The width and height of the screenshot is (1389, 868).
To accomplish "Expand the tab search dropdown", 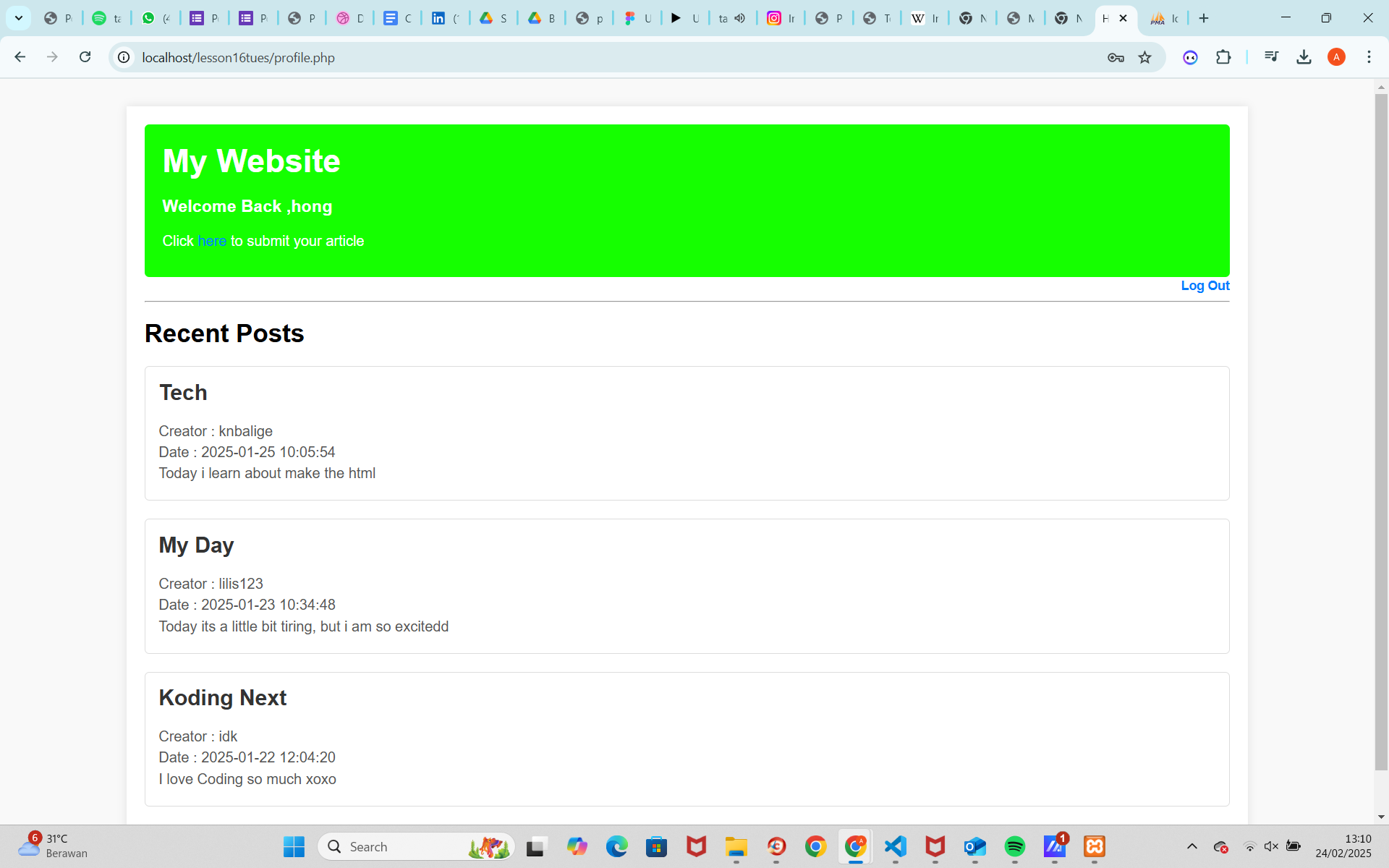I will click(19, 18).
